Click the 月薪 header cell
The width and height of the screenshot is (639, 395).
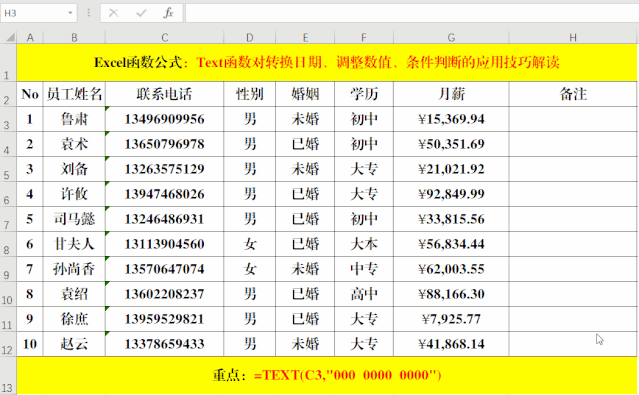tap(451, 94)
